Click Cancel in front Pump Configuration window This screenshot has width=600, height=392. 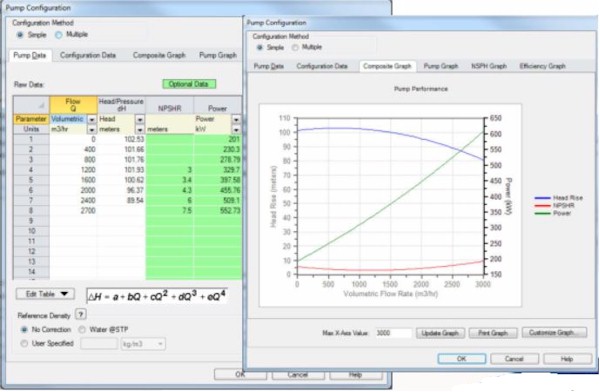coord(514,359)
